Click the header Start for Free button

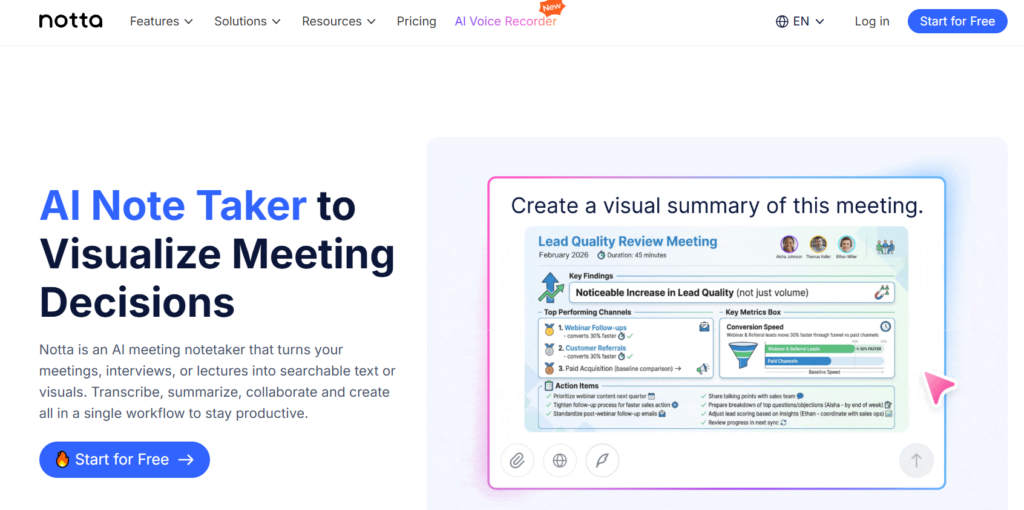pyautogui.click(x=957, y=21)
